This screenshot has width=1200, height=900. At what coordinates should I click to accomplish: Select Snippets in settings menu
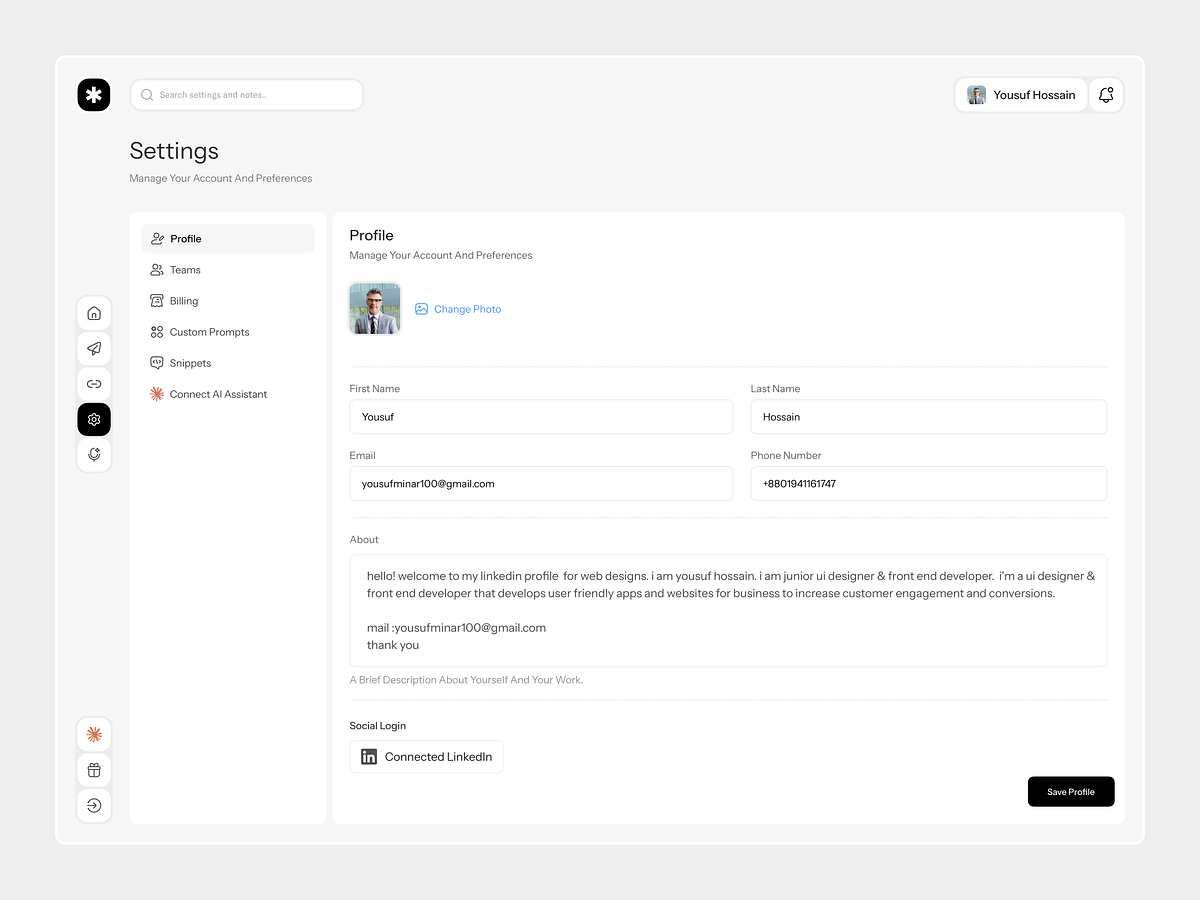coord(228,363)
